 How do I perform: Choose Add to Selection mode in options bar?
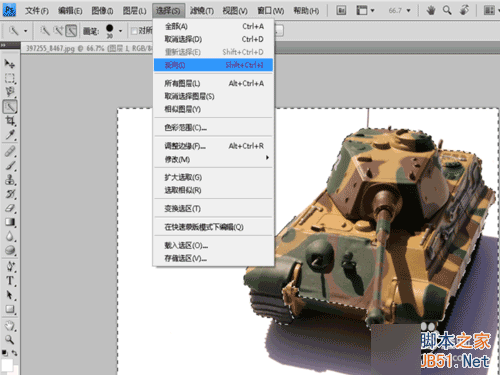pos(58,31)
